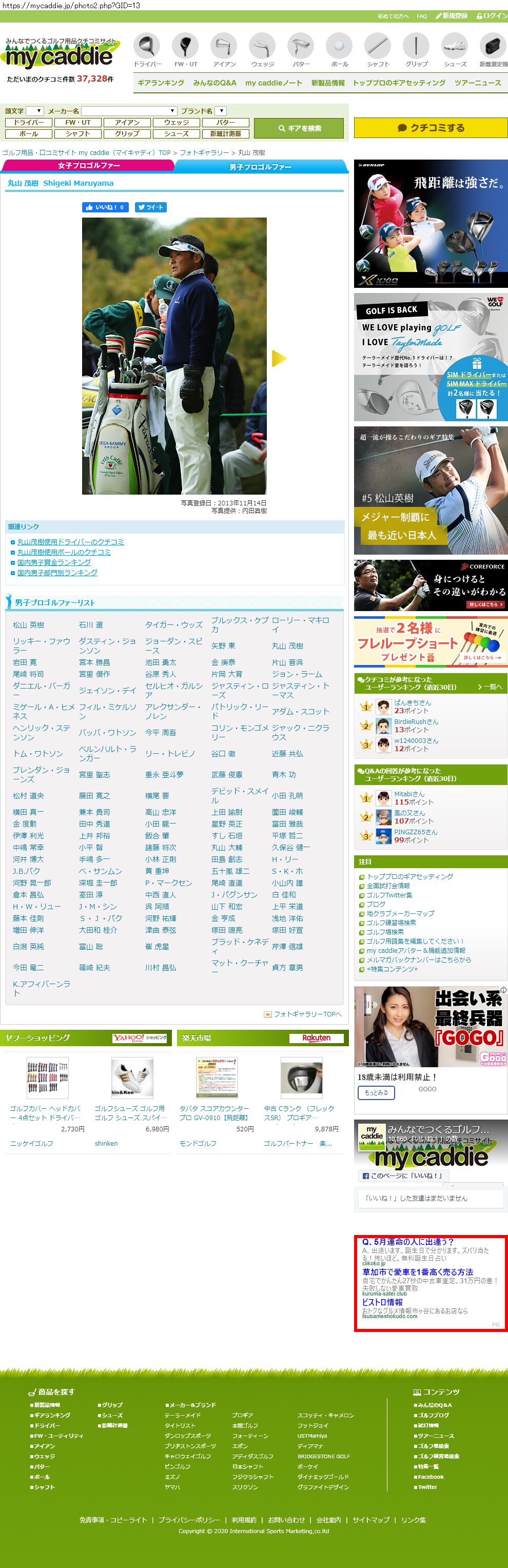Click the golf shoes product thumbnail
The image size is (508, 1568).
[x=131, y=1077]
